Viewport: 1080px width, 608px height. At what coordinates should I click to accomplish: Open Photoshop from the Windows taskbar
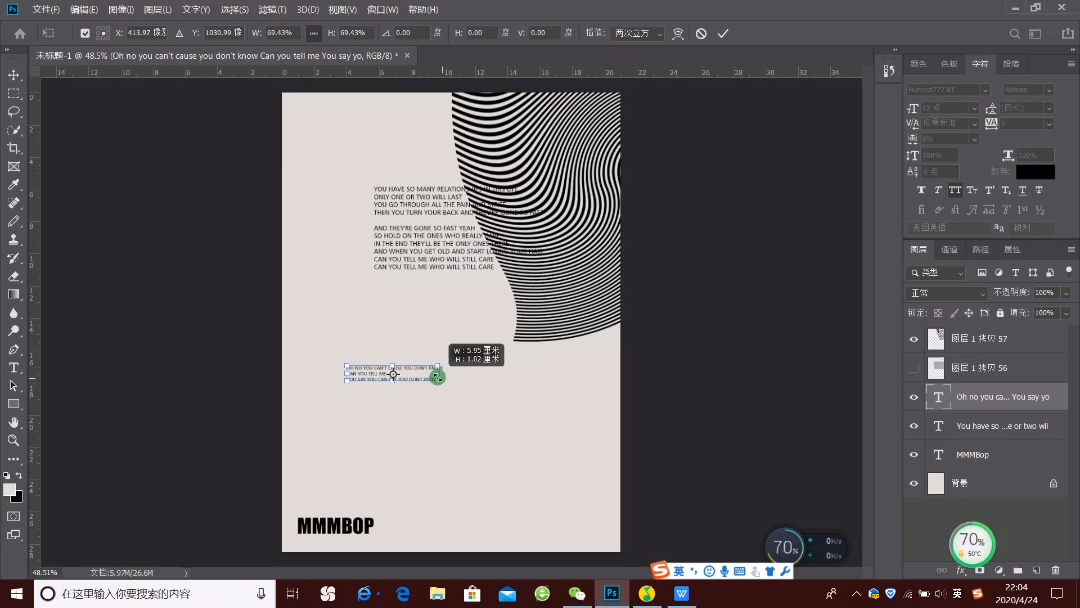point(612,594)
